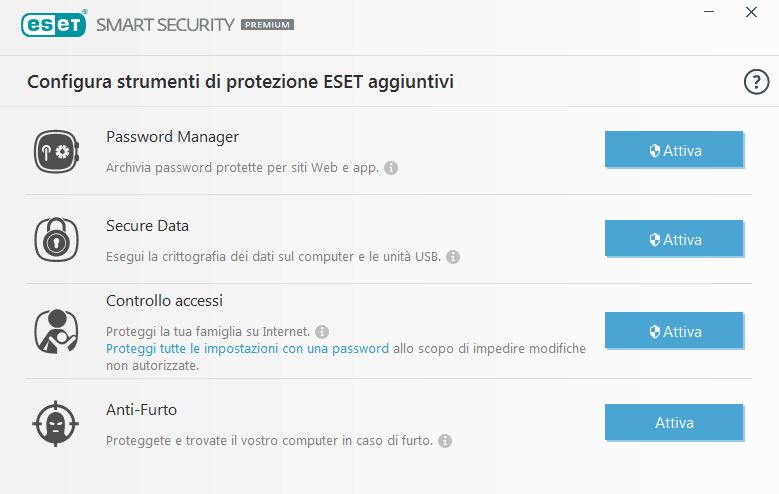Click the Controllo accessi heading

click(x=164, y=300)
